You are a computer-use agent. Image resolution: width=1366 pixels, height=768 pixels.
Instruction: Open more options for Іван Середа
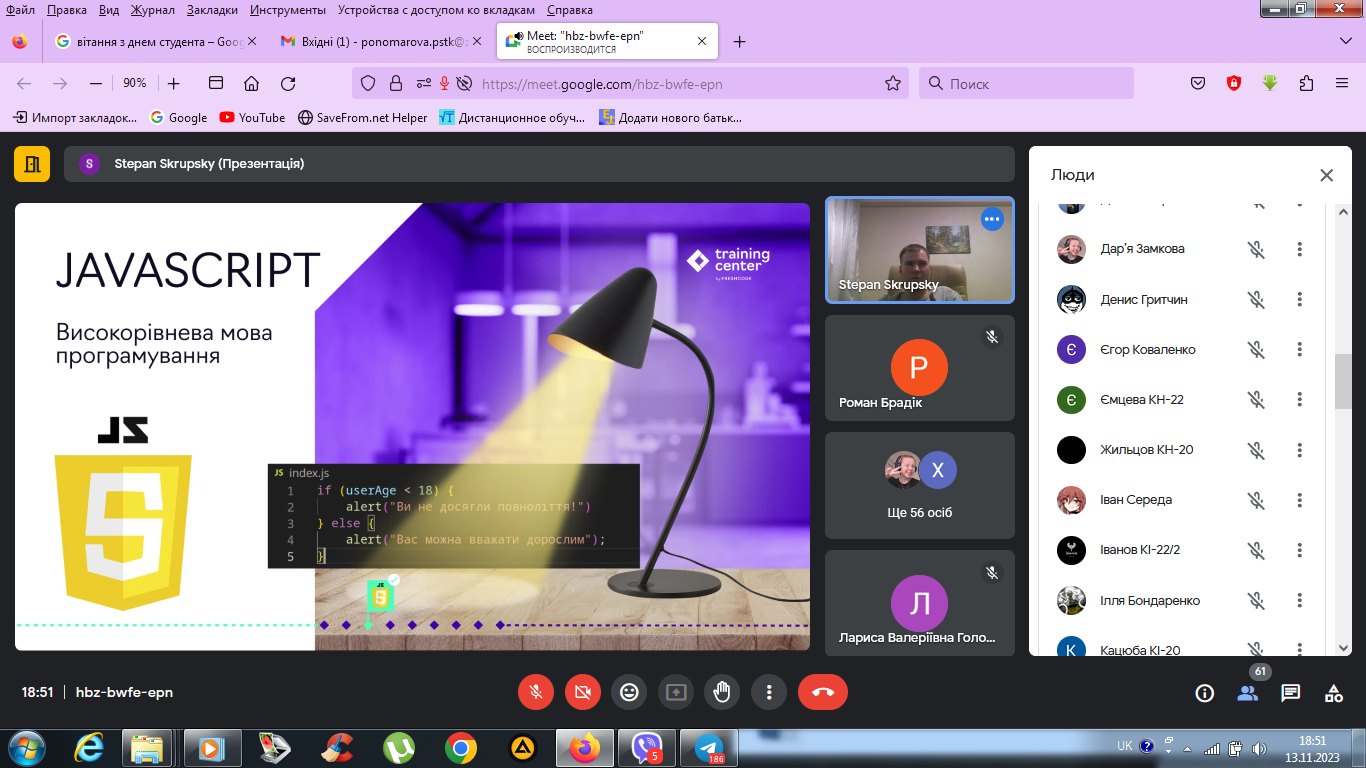pos(1299,500)
